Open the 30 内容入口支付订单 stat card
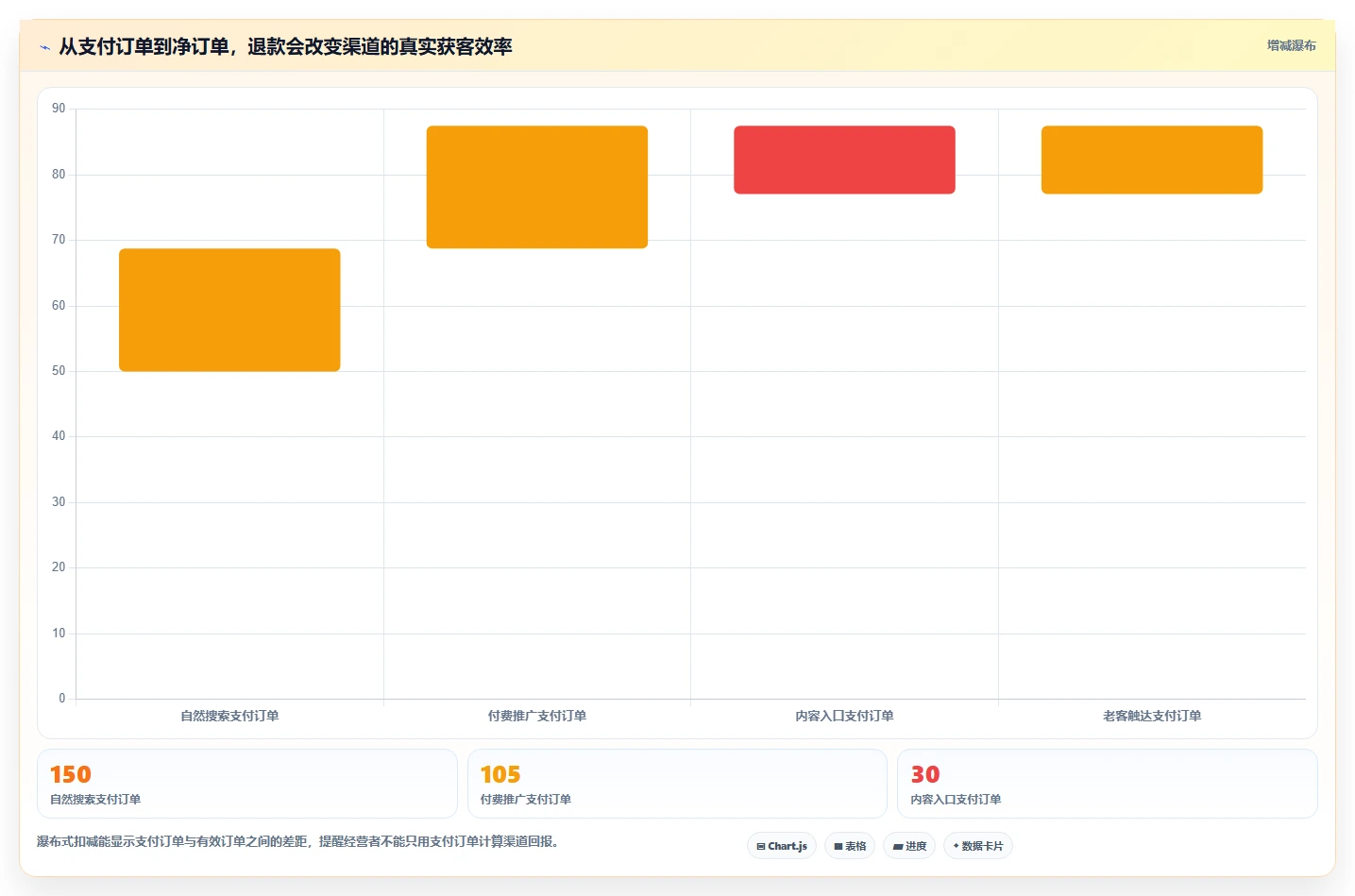The width and height of the screenshot is (1355, 896). pyautogui.click(x=1108, y=784)
